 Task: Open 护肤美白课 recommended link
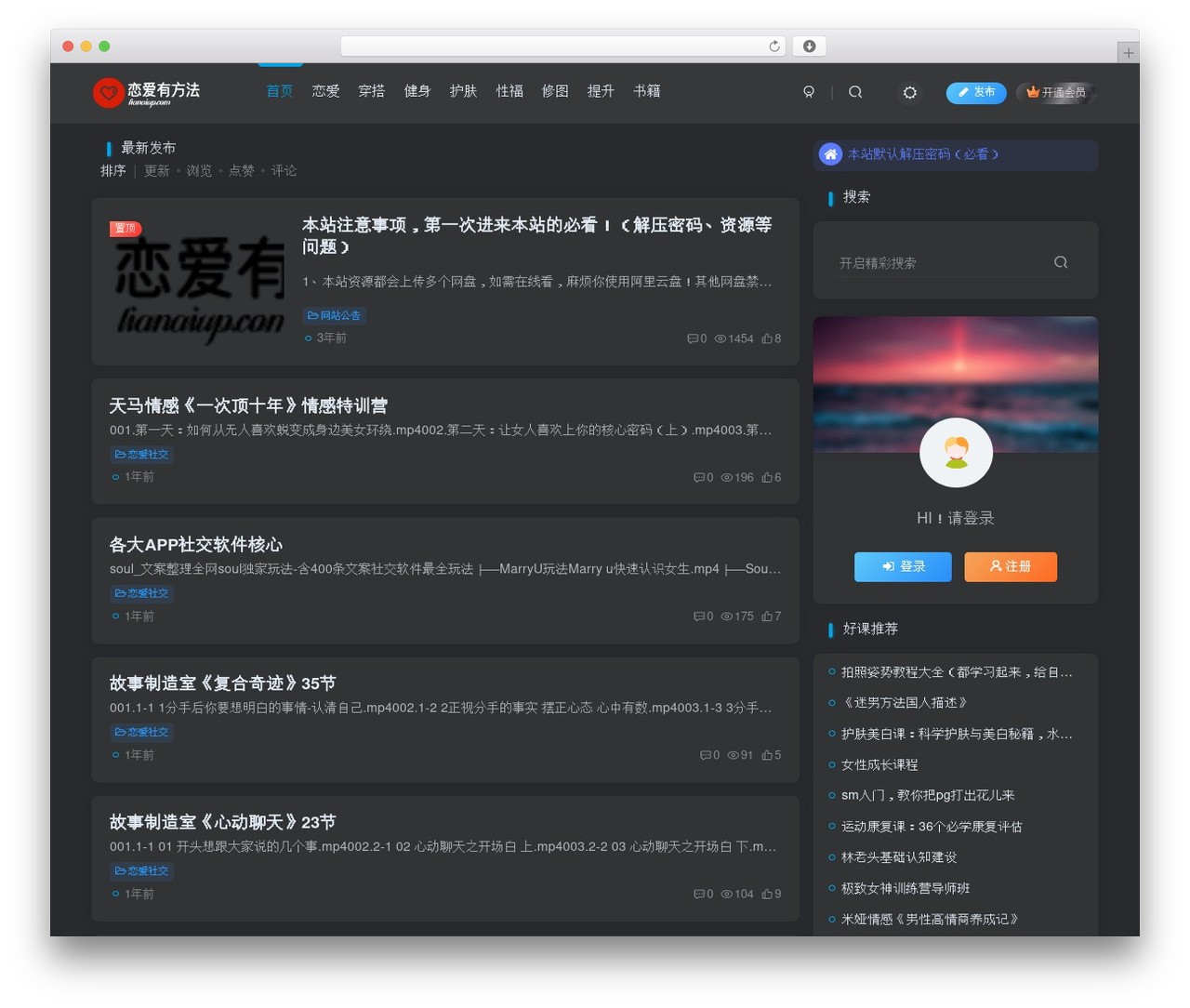point(957,734)
